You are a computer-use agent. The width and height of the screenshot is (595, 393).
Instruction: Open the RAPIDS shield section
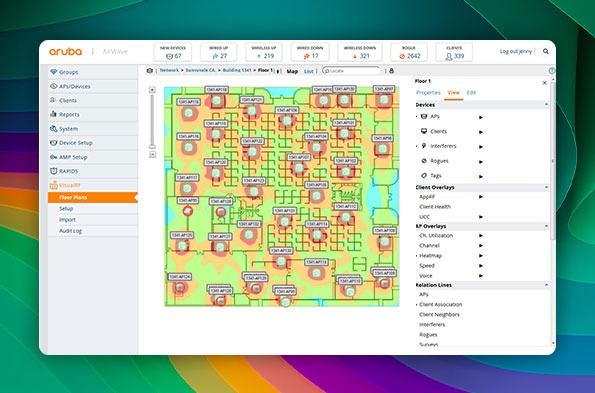(x=93, y=171)
